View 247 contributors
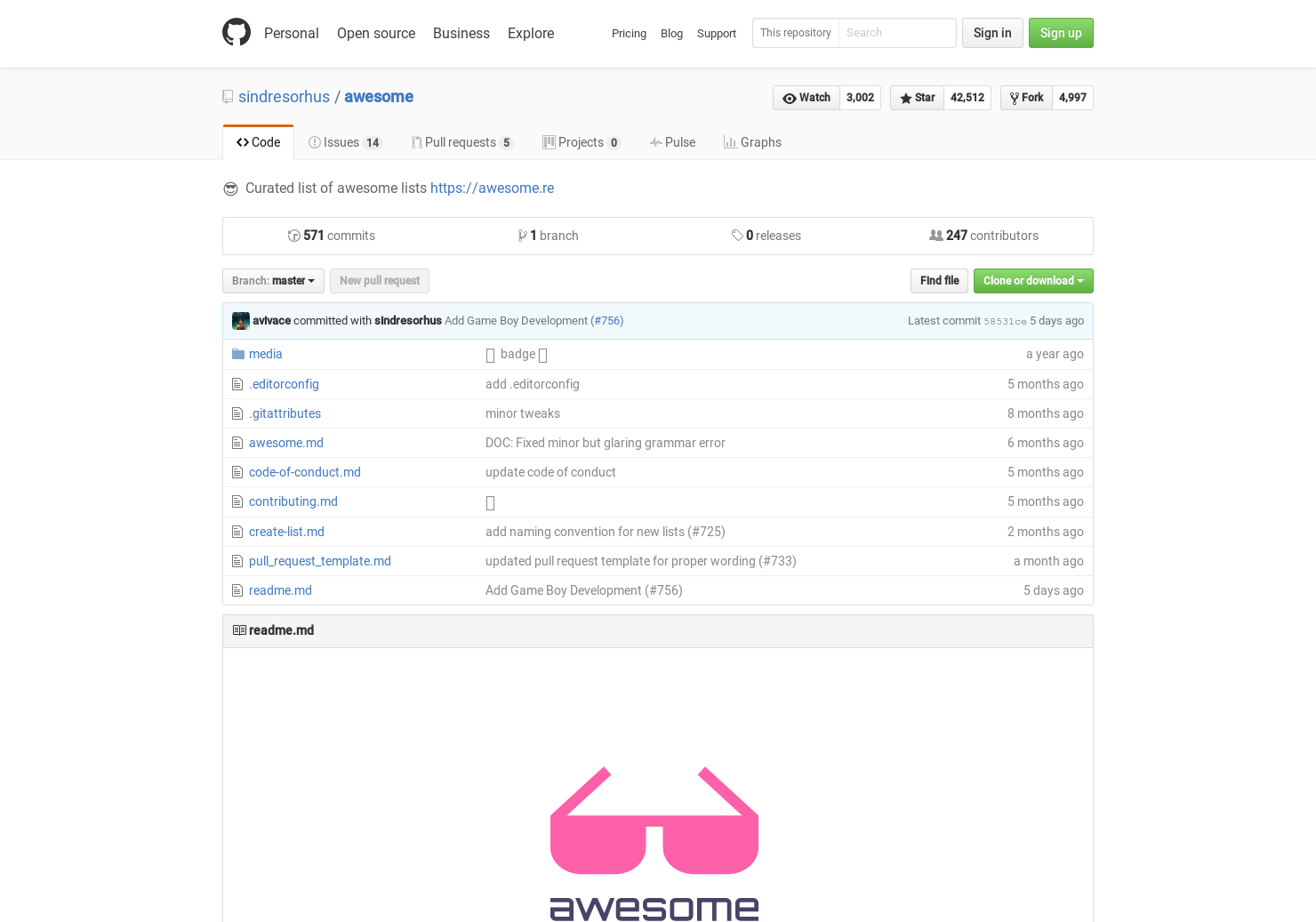This screenshot has width=1316, height=922. 983,236
